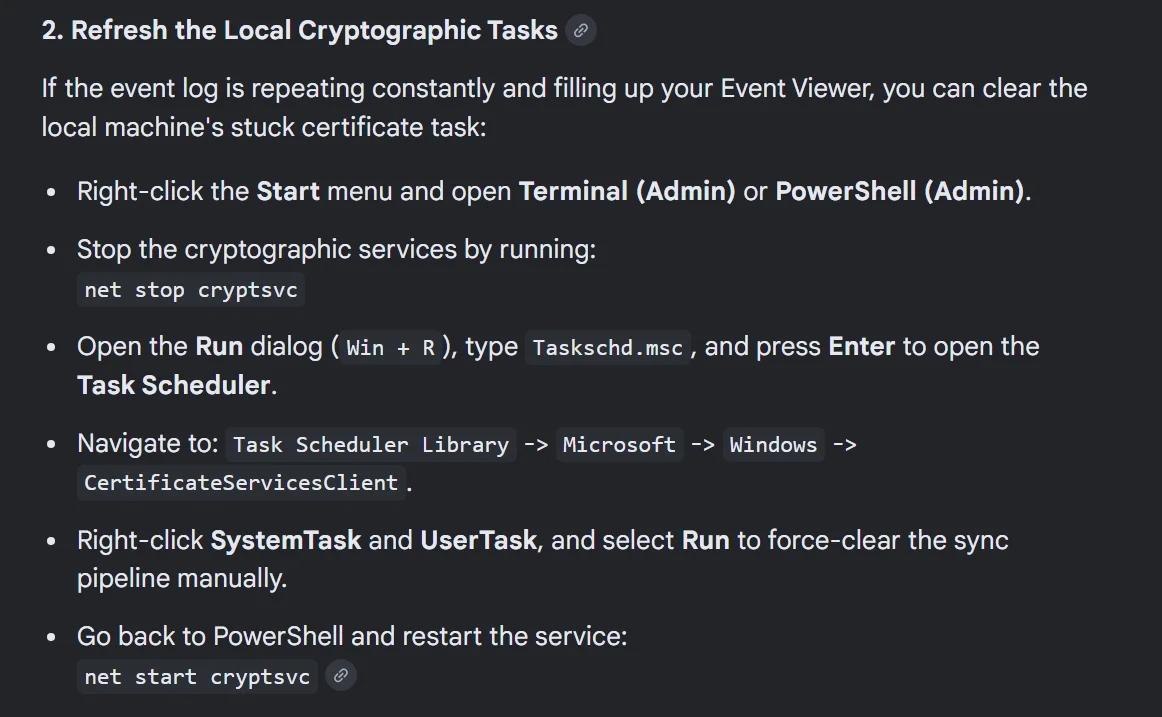The width and height of the screenshot is (1162, 717).
Task: Click the link icon beside the section heading
Action: point(581,30)
